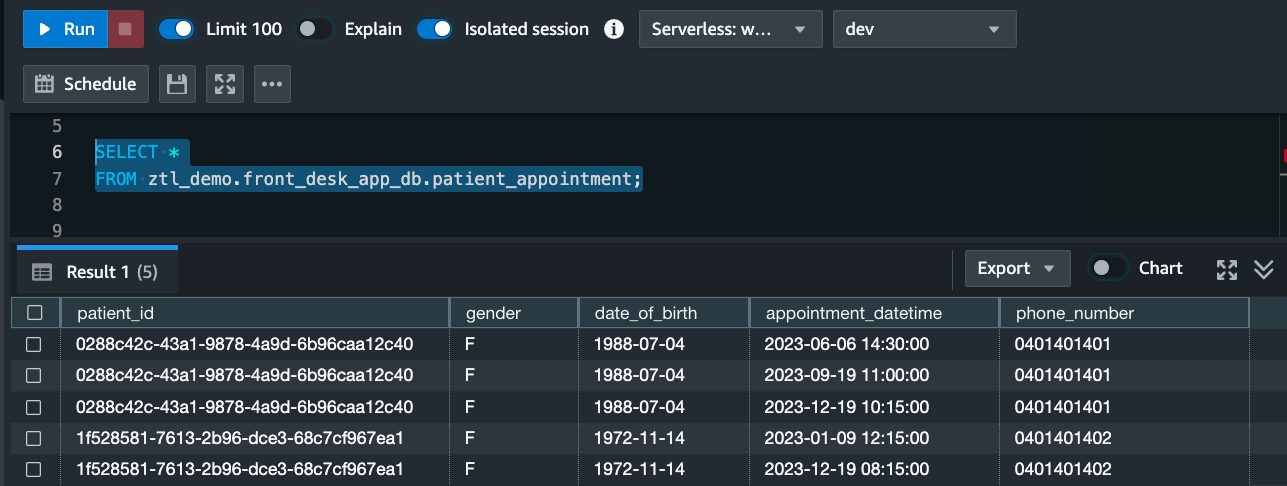Collapse results panel with double chevron icon
Image resolution: width=1287 pixels, height=486 pixels.
tap(1264, 269)
